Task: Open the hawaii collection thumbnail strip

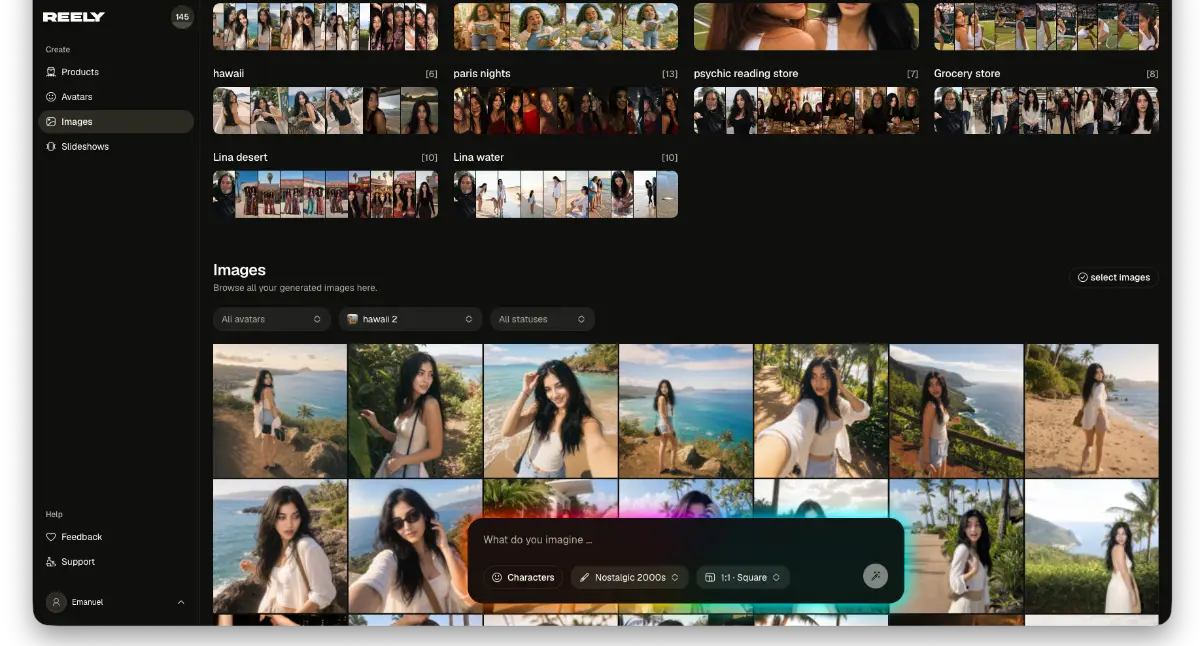Action: [x=325, y=110]
